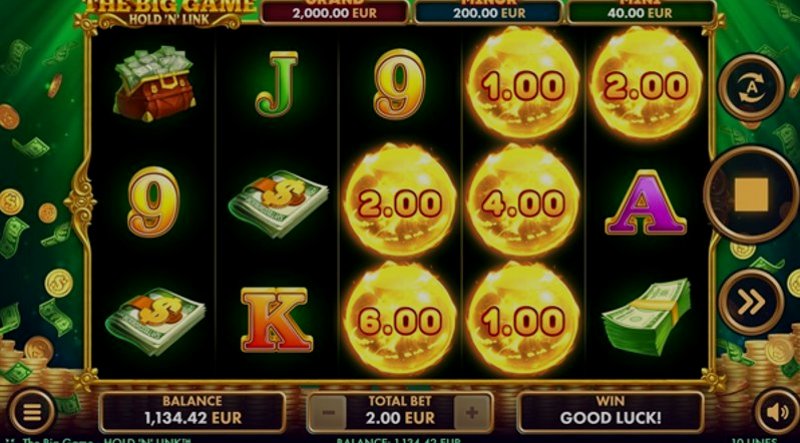Decrease total bet with minus button
Image resolution: width=800 pixels, height=443 pixels.
(327, 412)
